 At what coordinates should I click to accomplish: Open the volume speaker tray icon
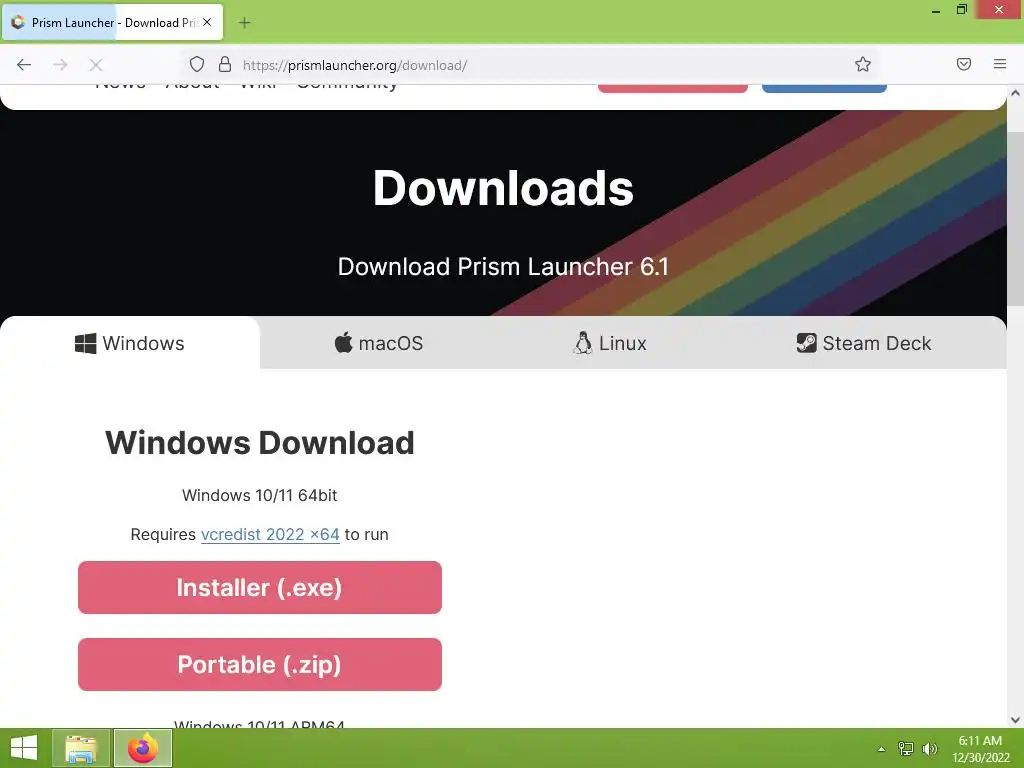pos(930,748)
